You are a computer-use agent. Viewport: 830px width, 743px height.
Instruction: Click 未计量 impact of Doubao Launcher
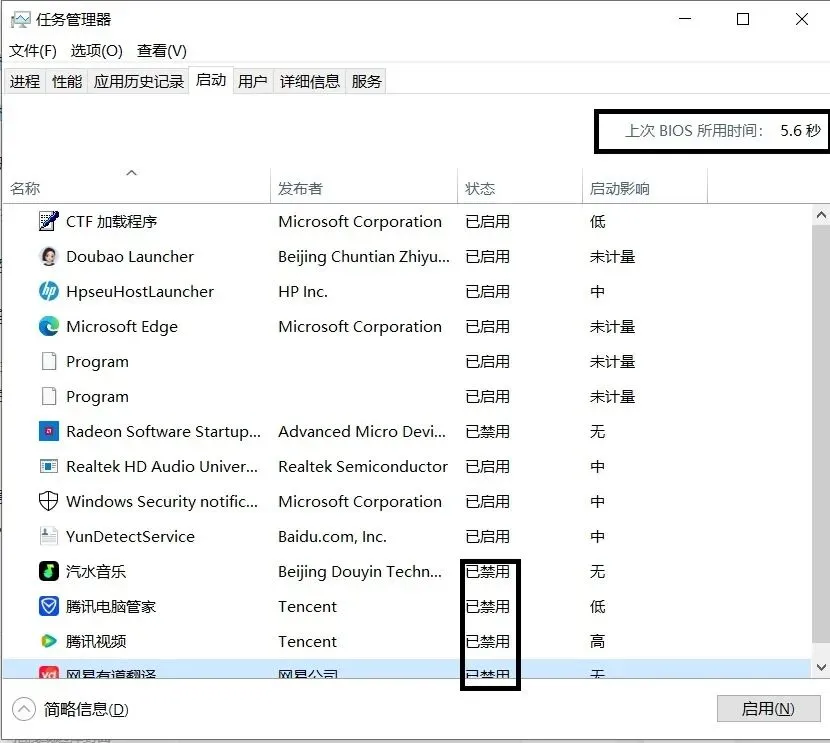tap(612, 256)
